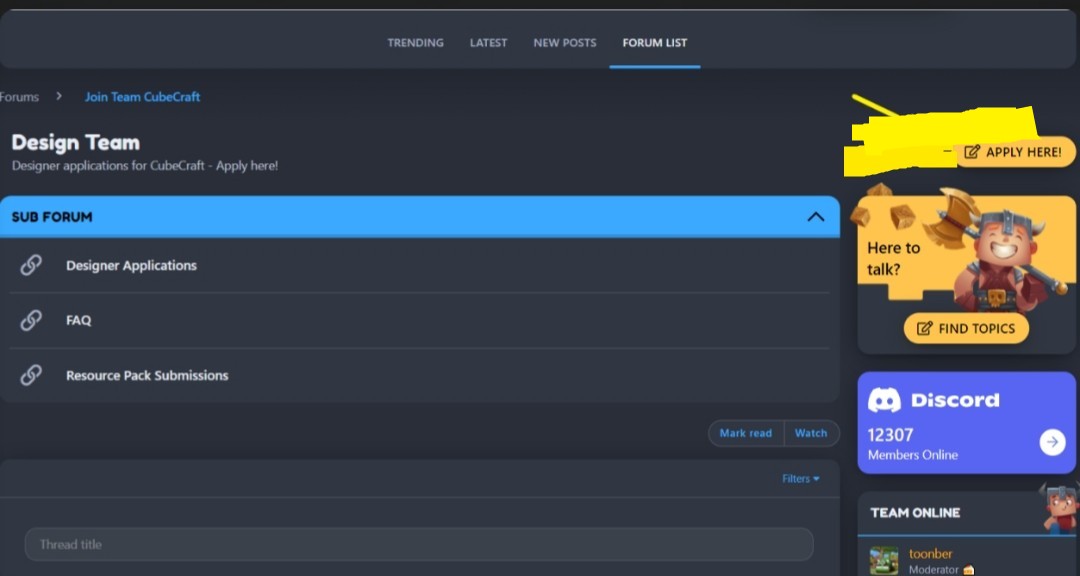Screen dimensions: 1080x576
Task: Click the Discord logo icon
Action: click(x=884, y=400)
